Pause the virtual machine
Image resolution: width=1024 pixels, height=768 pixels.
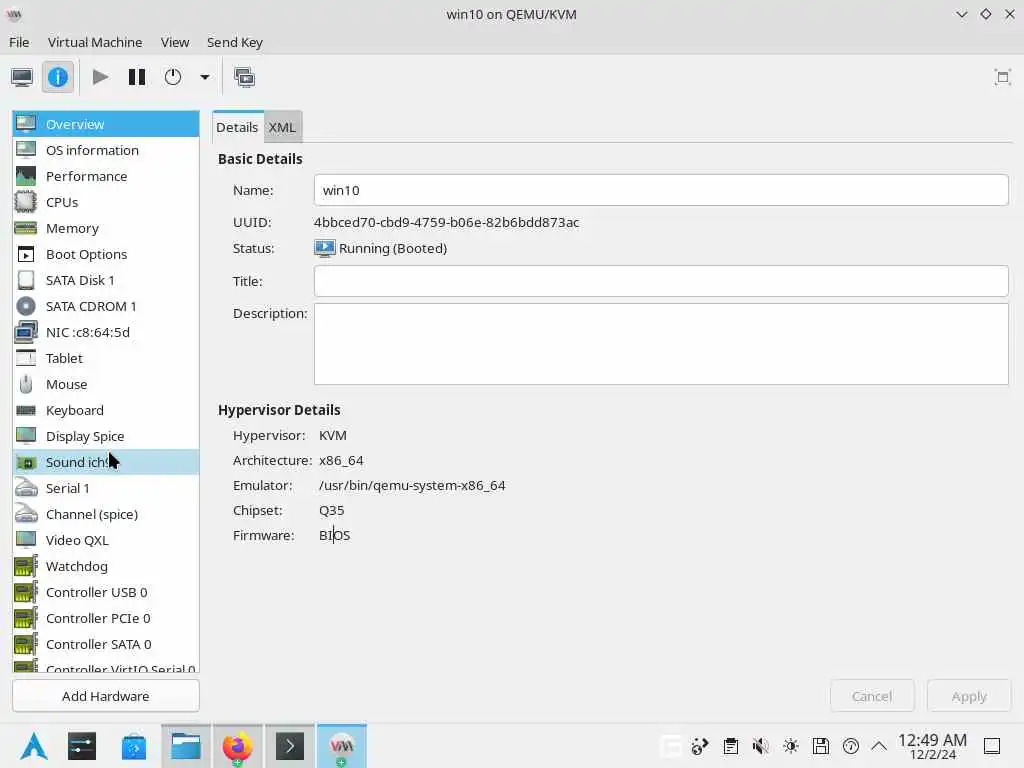(x=136, y=77)
